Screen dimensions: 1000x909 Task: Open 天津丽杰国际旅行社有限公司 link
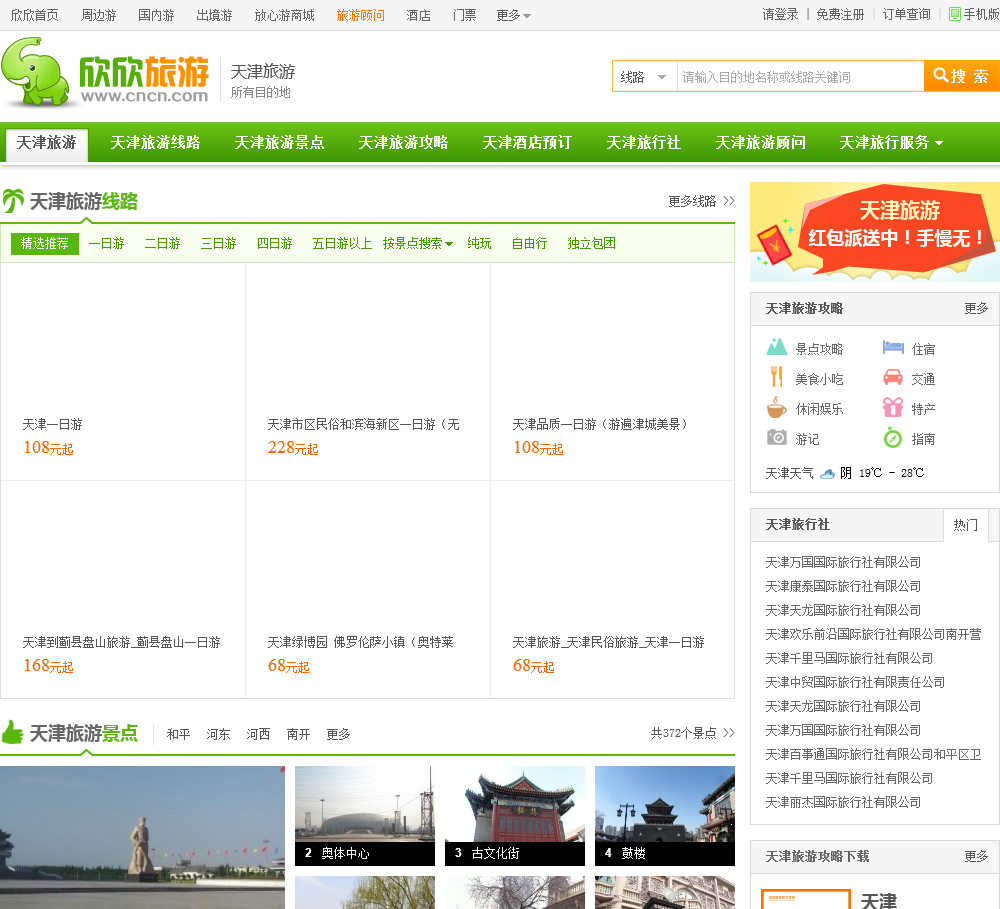click(843, 802)
